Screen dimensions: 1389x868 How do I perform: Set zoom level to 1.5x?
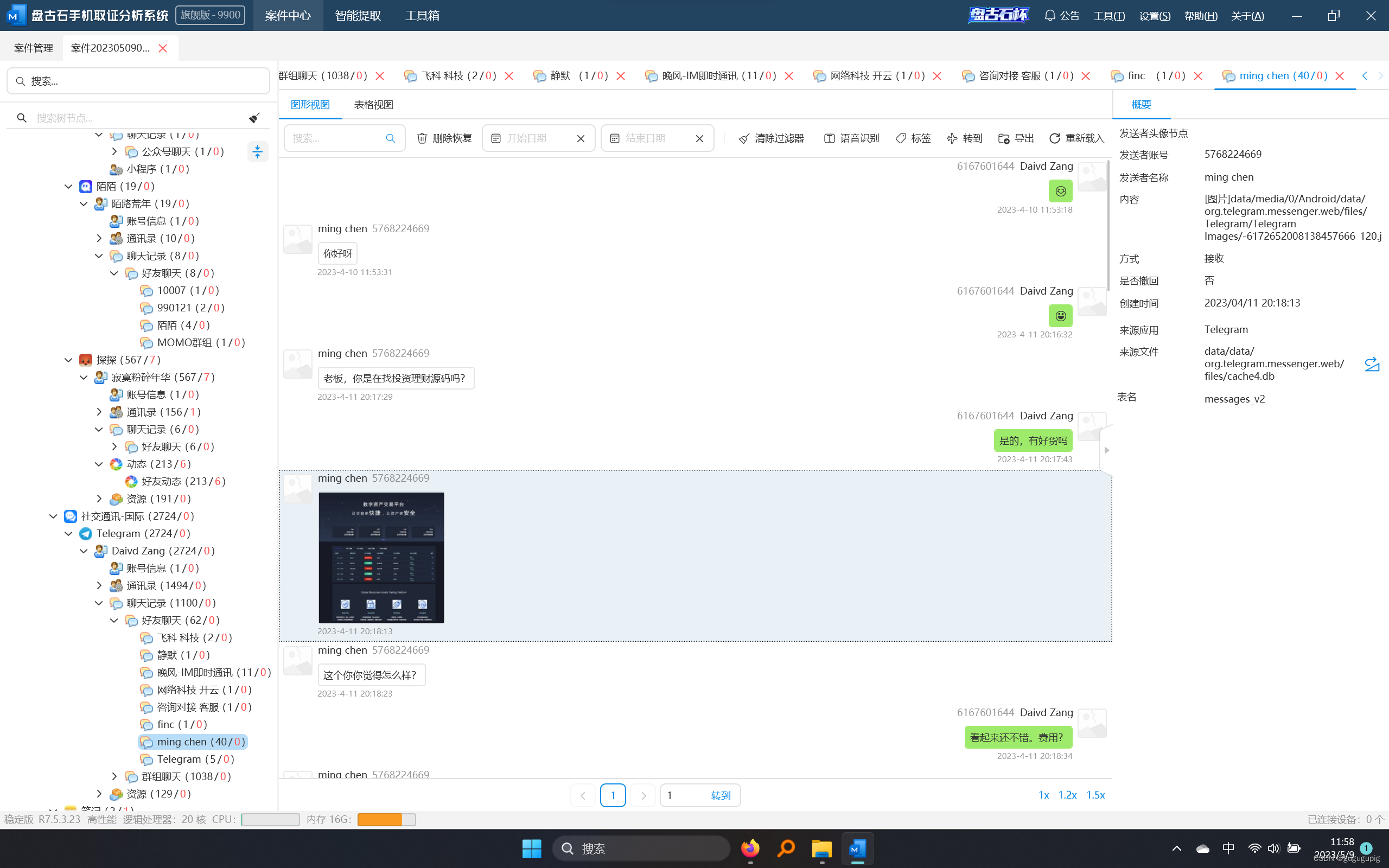click(x=1095, y=795)
